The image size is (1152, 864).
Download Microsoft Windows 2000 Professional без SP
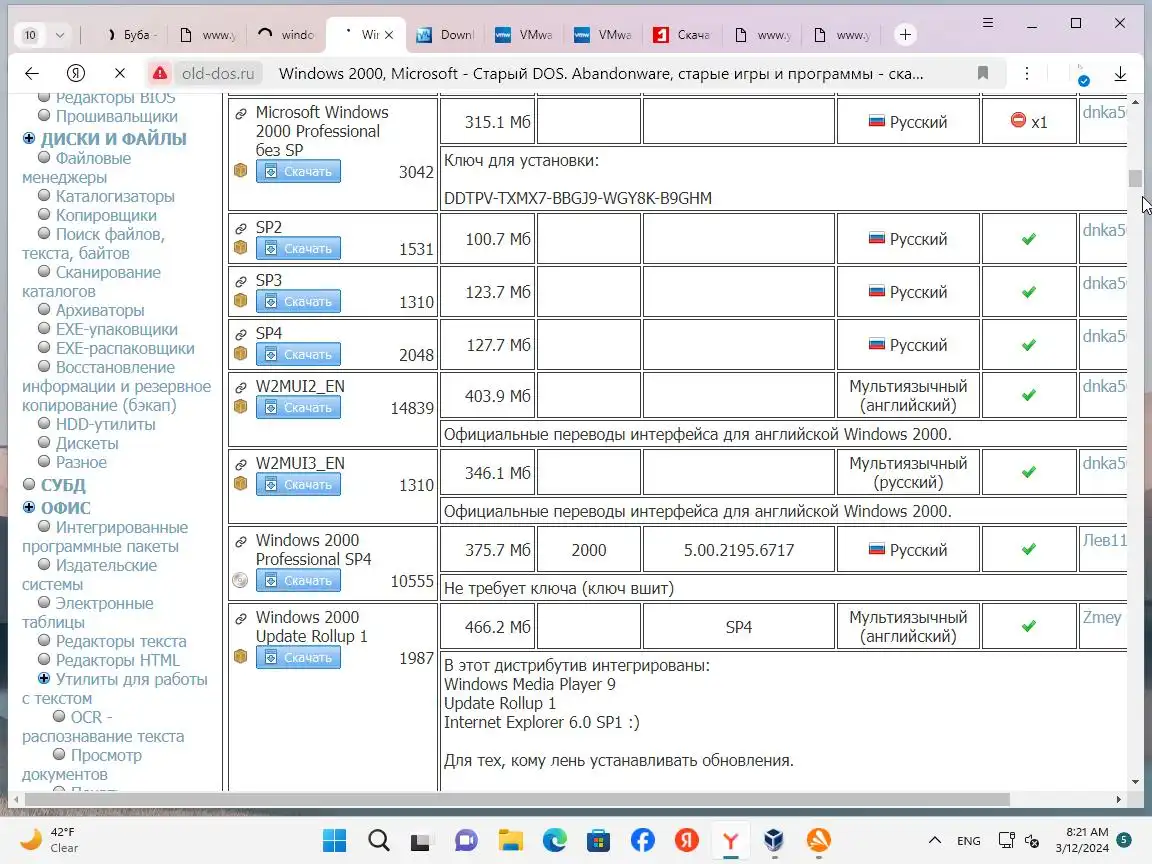298,171
